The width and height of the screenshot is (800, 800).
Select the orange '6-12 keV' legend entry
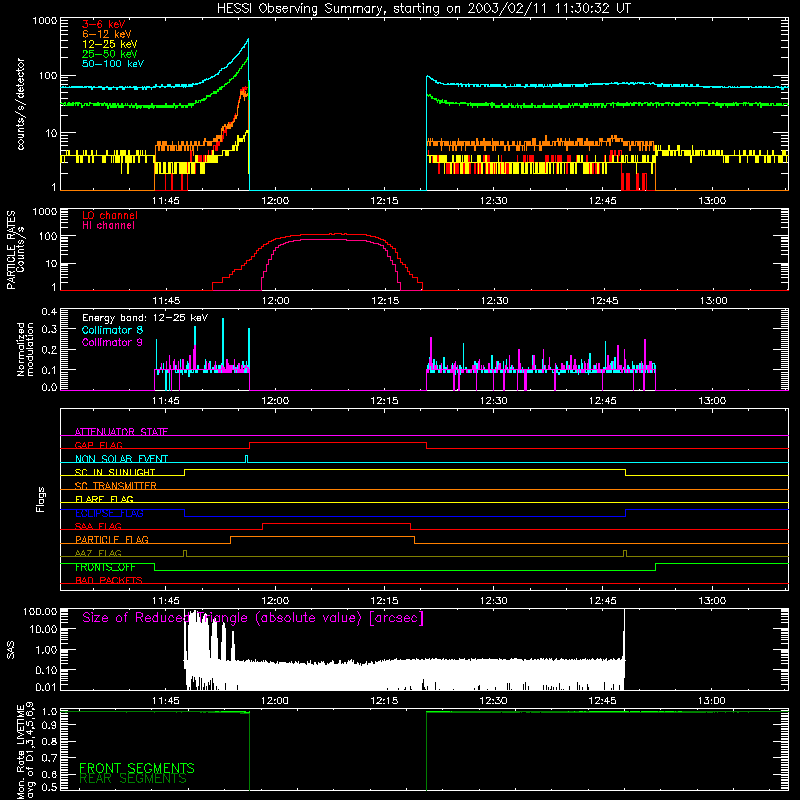(x=107, y=34)
